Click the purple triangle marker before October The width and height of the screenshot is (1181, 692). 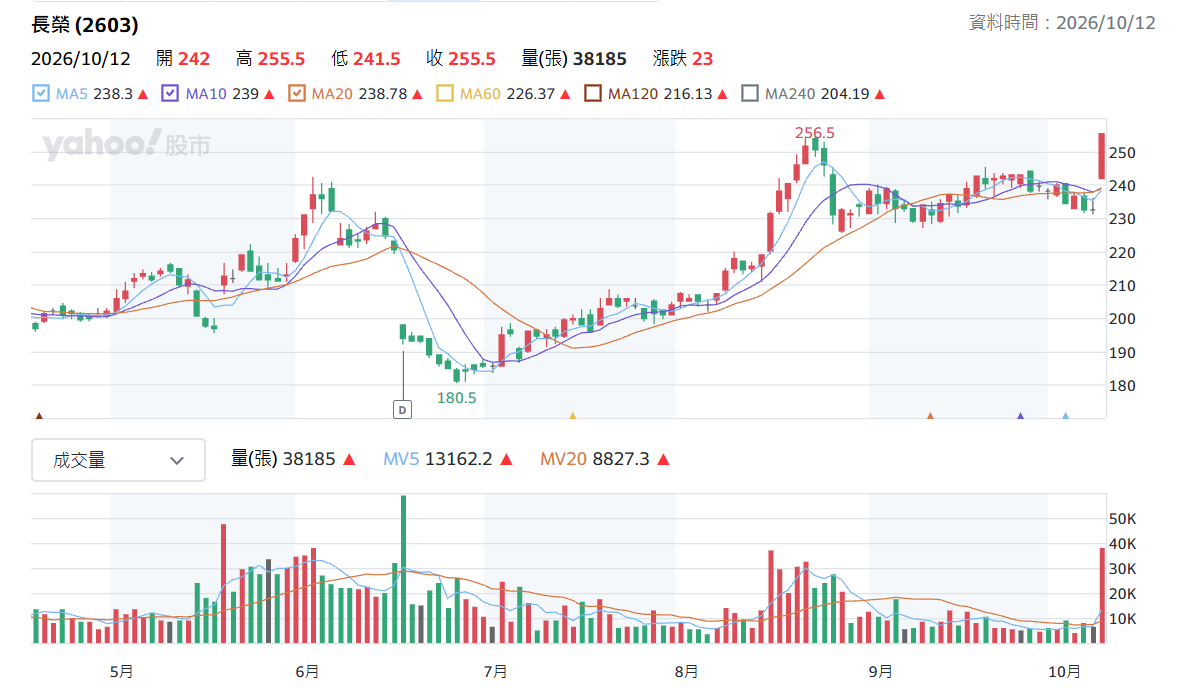pyautogui.click(x=1021, y=415)
